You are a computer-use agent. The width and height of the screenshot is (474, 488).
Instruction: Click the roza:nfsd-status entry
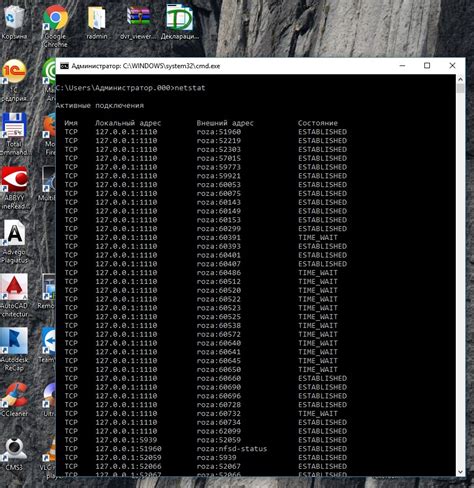point(232,449)
